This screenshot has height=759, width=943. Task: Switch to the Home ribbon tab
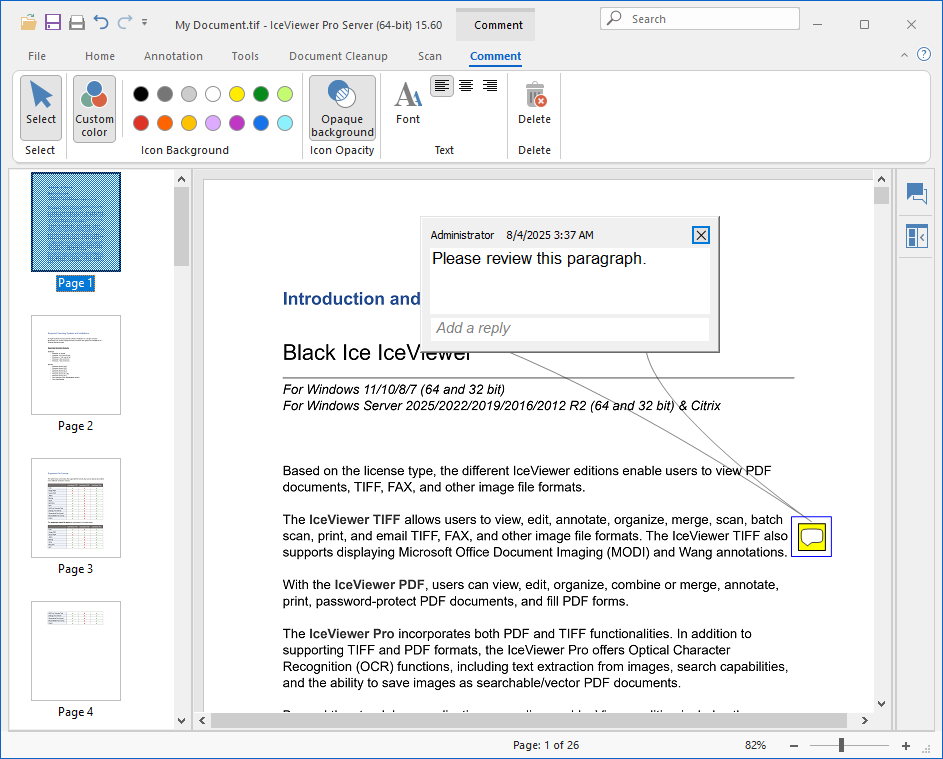point(100,56)
